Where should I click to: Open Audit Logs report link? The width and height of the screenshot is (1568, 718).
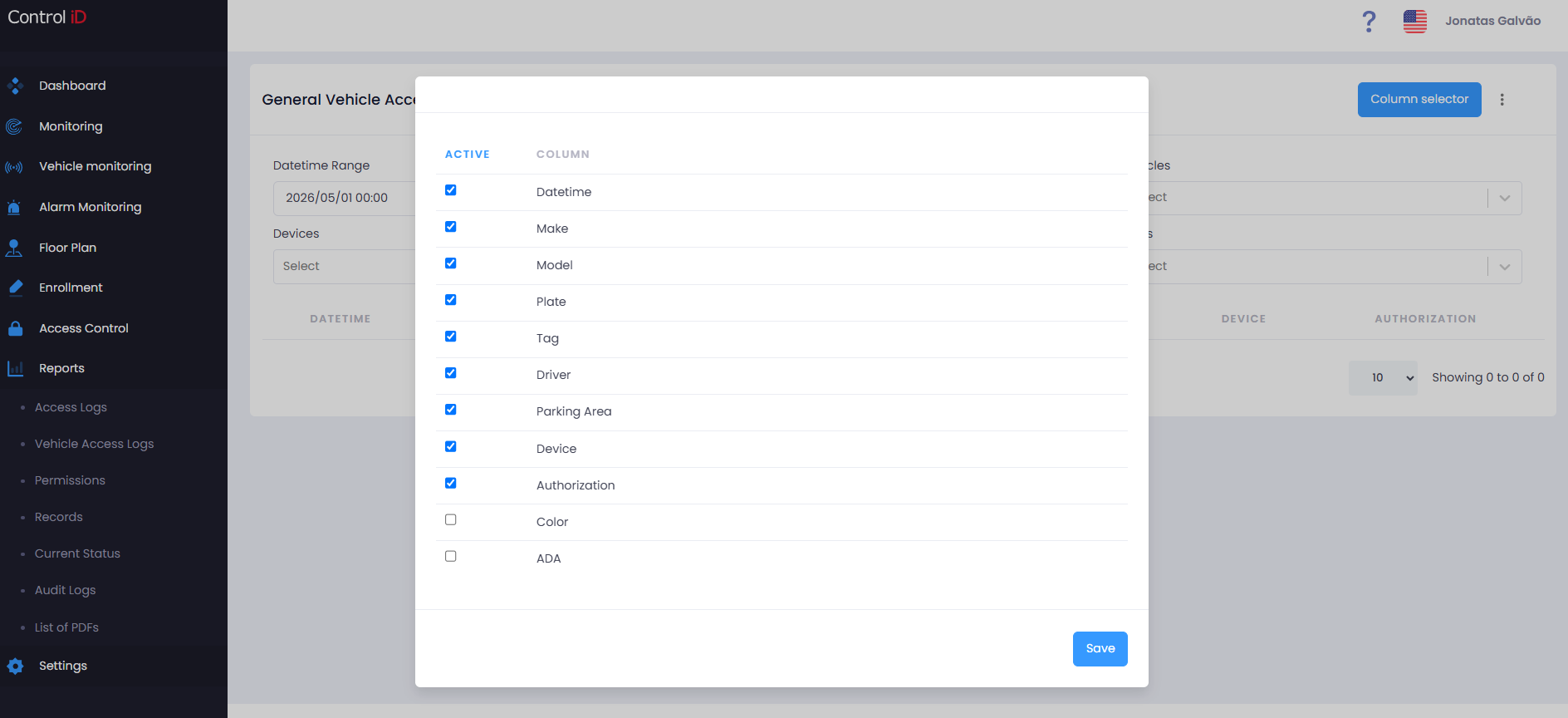click(65, 590)
